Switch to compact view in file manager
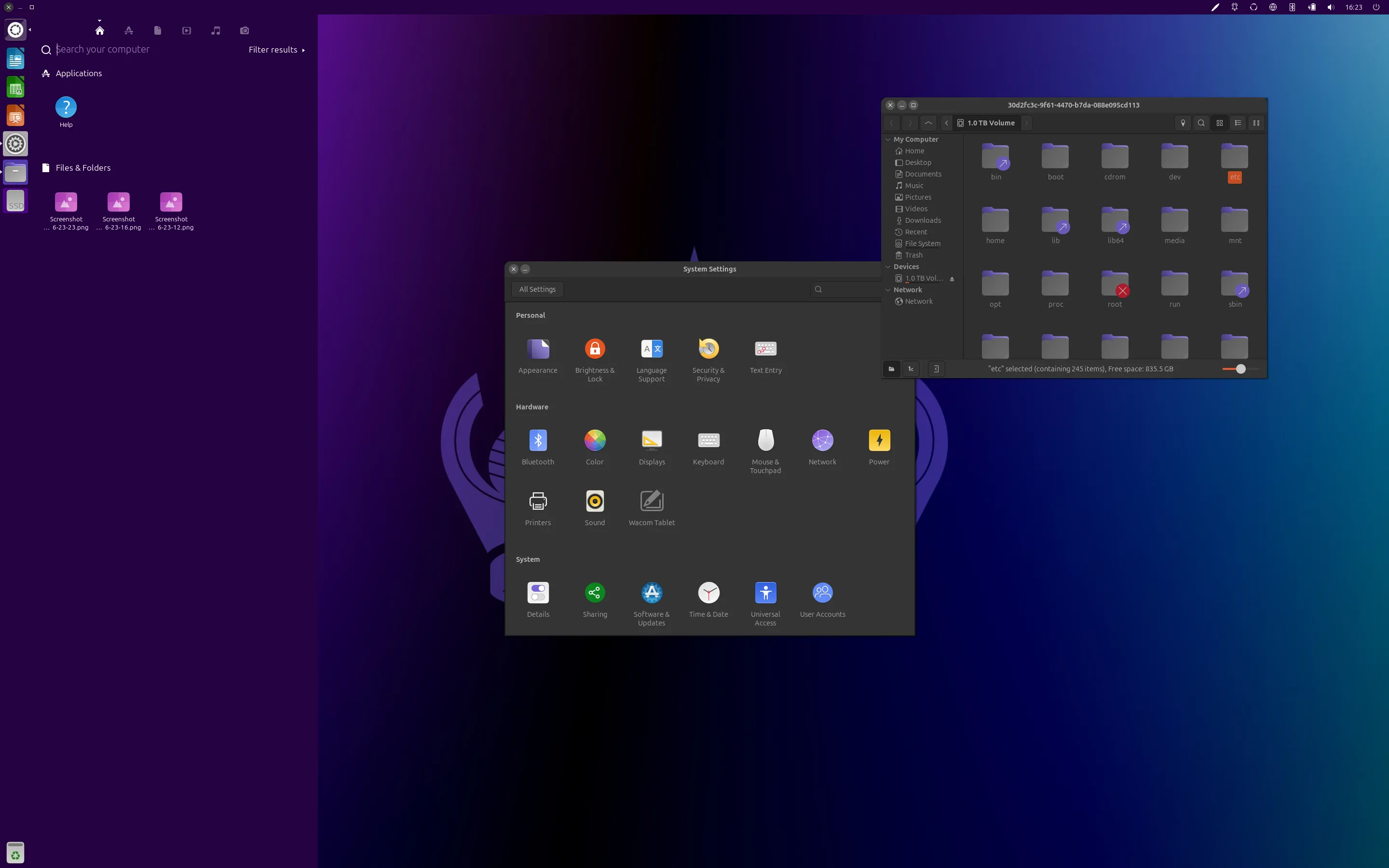The width and height of the screenshot is (1389, 868). (1256, 123)
